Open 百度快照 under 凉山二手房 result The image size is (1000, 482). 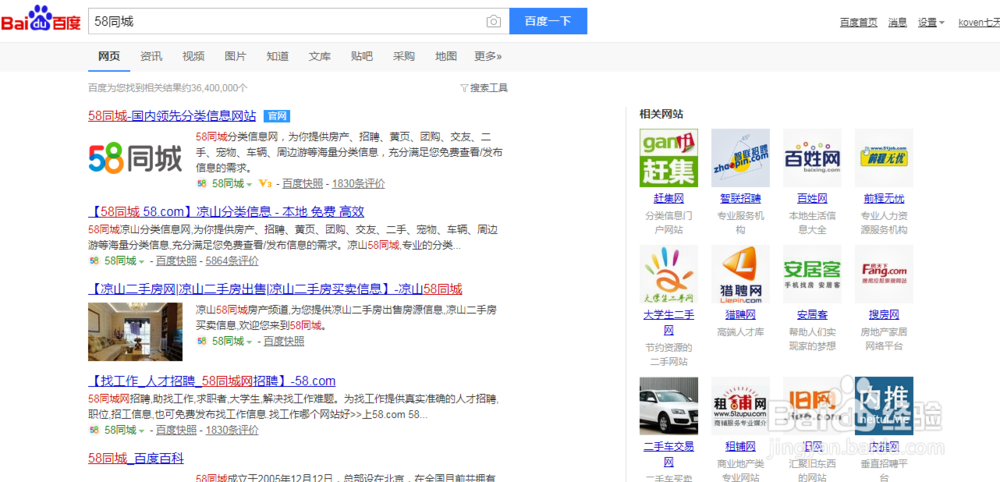pos(284,341)
